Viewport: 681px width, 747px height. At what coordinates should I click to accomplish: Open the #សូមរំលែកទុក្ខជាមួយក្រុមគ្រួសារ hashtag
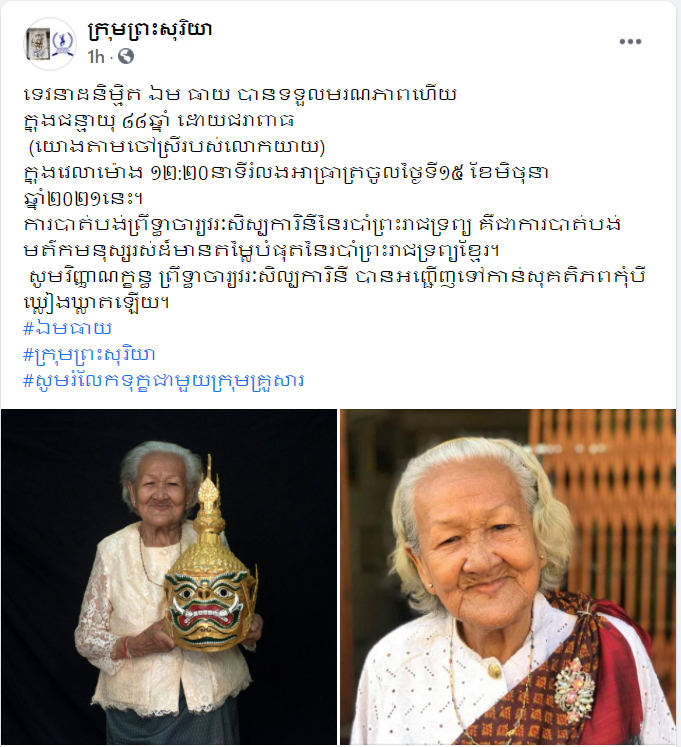pos(163,381)
